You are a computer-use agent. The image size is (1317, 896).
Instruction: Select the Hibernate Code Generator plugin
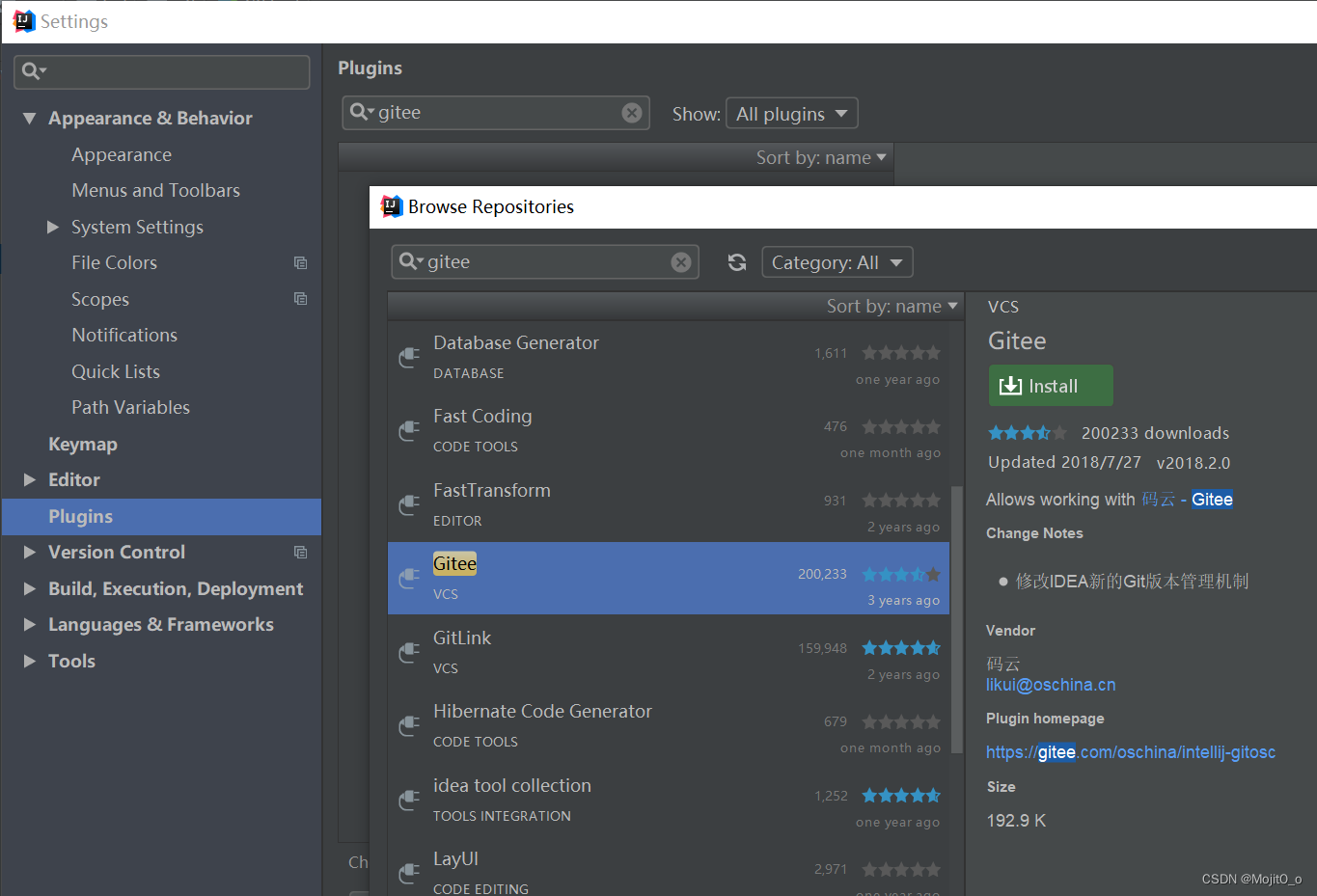[669, 726]
